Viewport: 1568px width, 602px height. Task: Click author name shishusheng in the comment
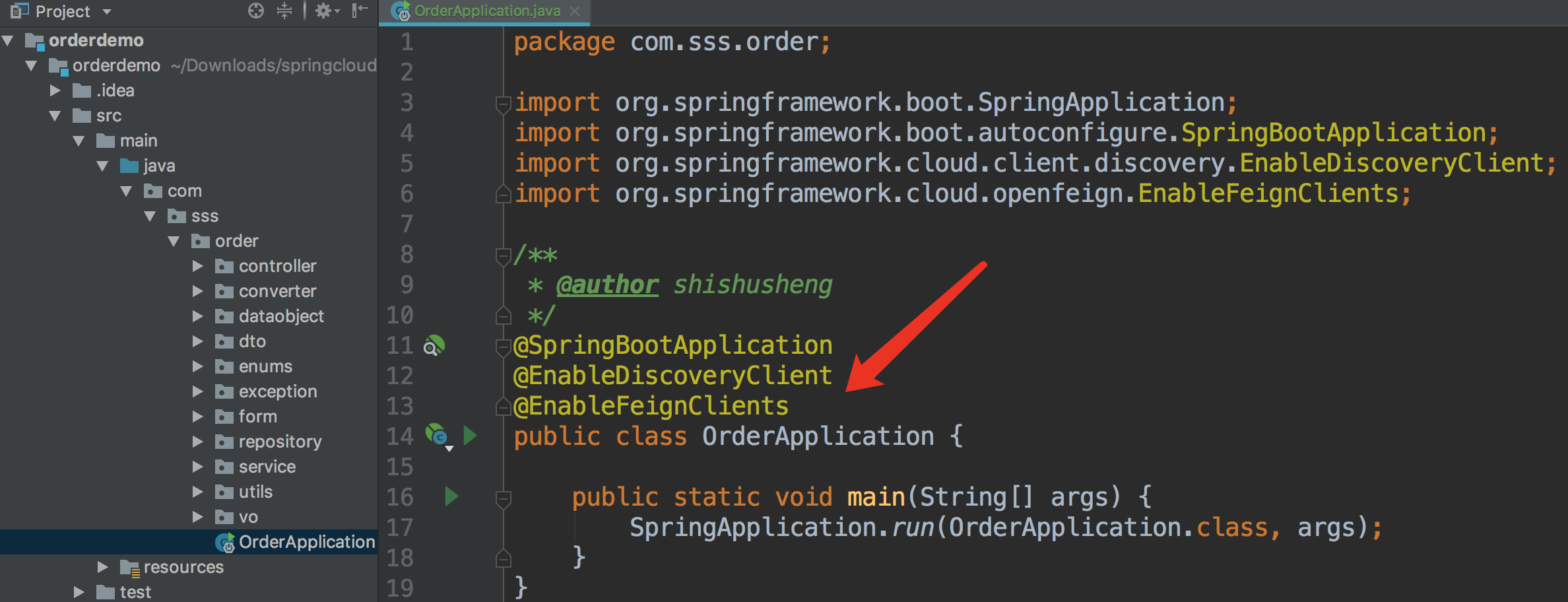coord(753,284)
